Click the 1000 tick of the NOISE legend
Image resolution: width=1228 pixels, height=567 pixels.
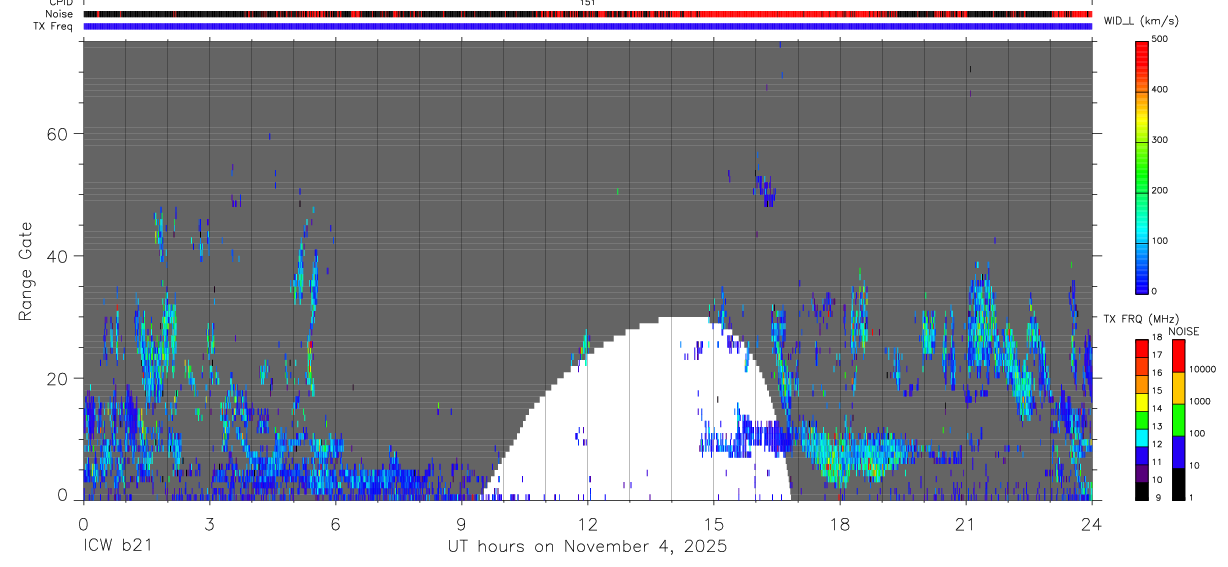[x=1200, y=401]
